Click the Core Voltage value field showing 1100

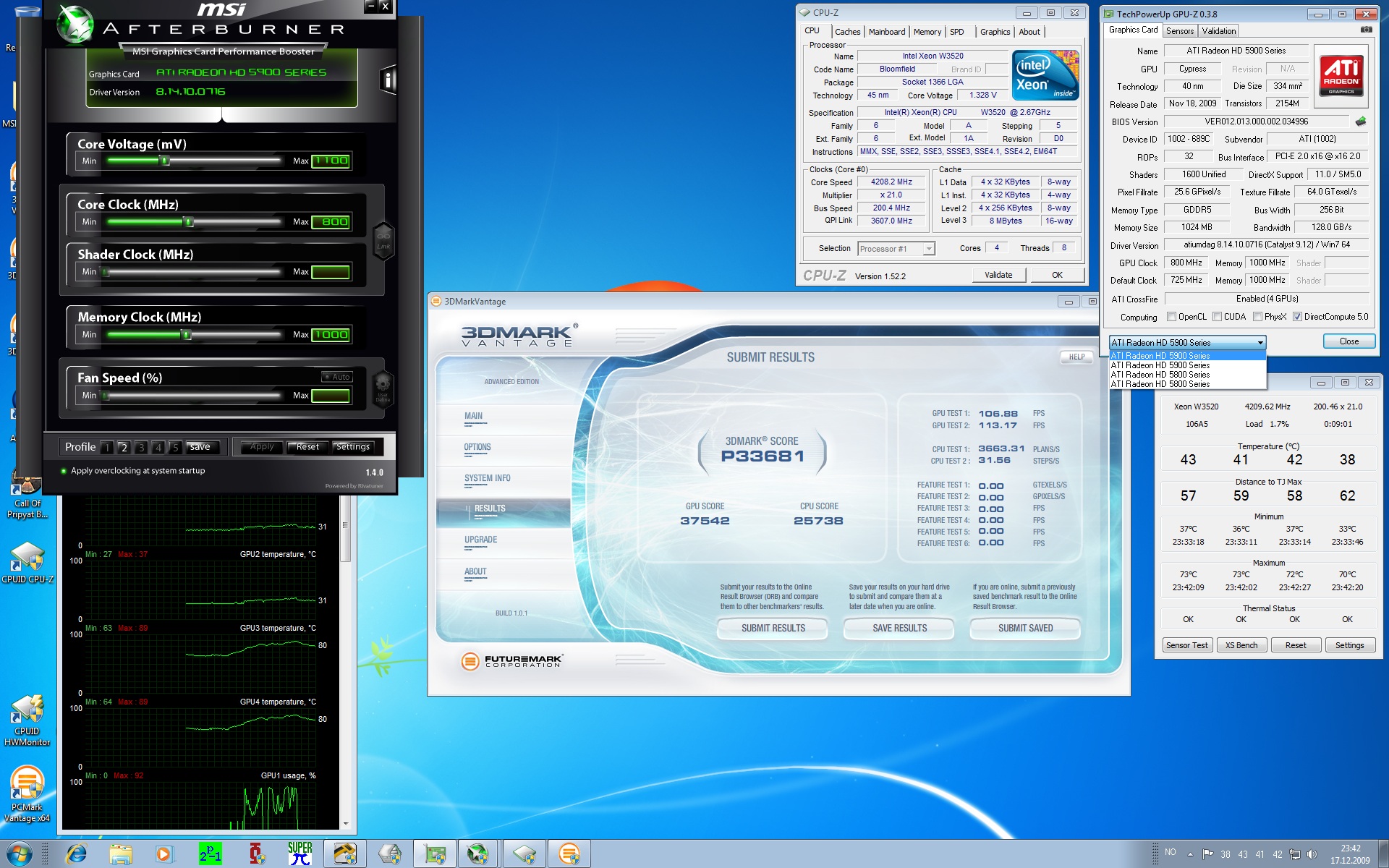331,161
